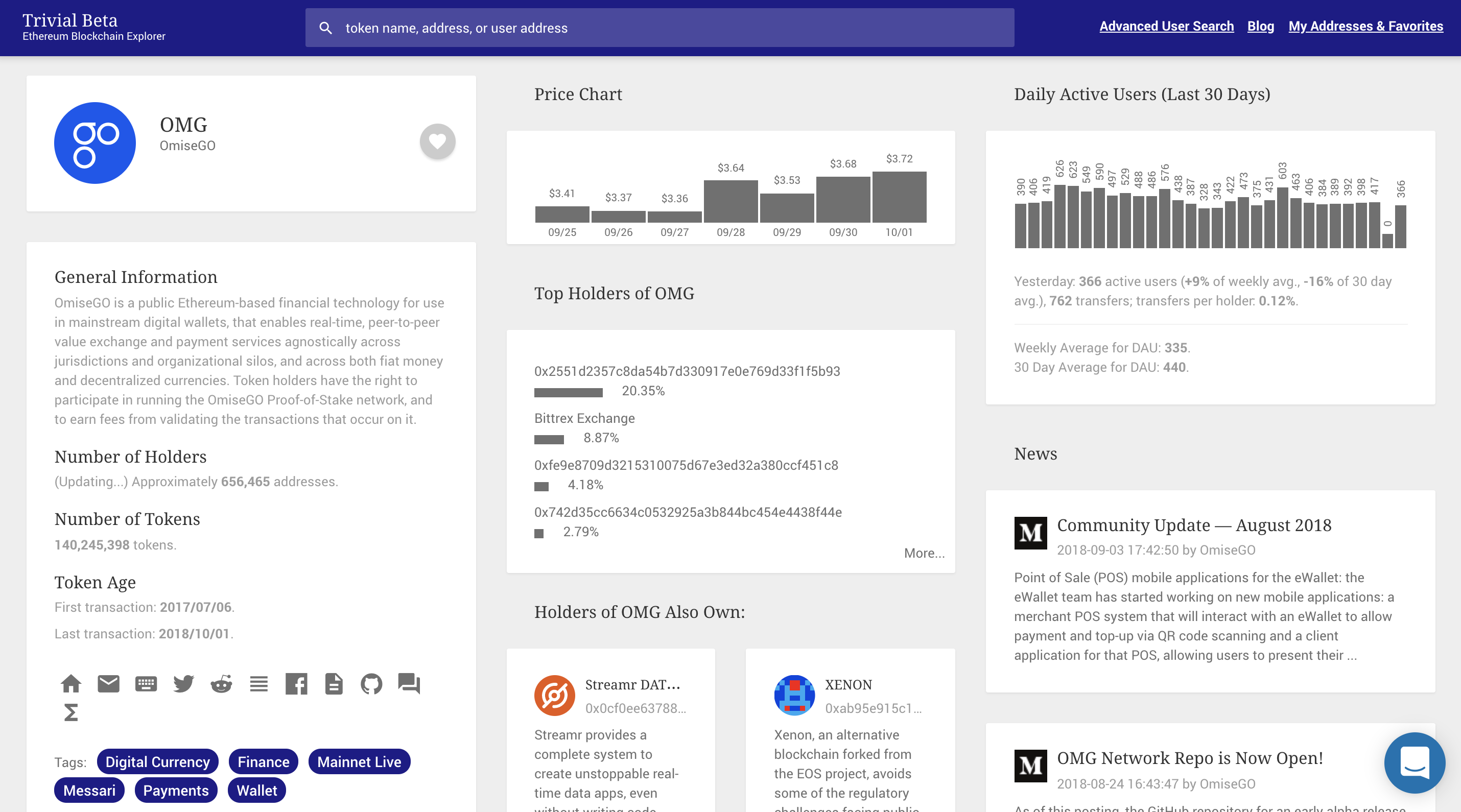Go to the Trivial Beta home title

coord(70,20)
